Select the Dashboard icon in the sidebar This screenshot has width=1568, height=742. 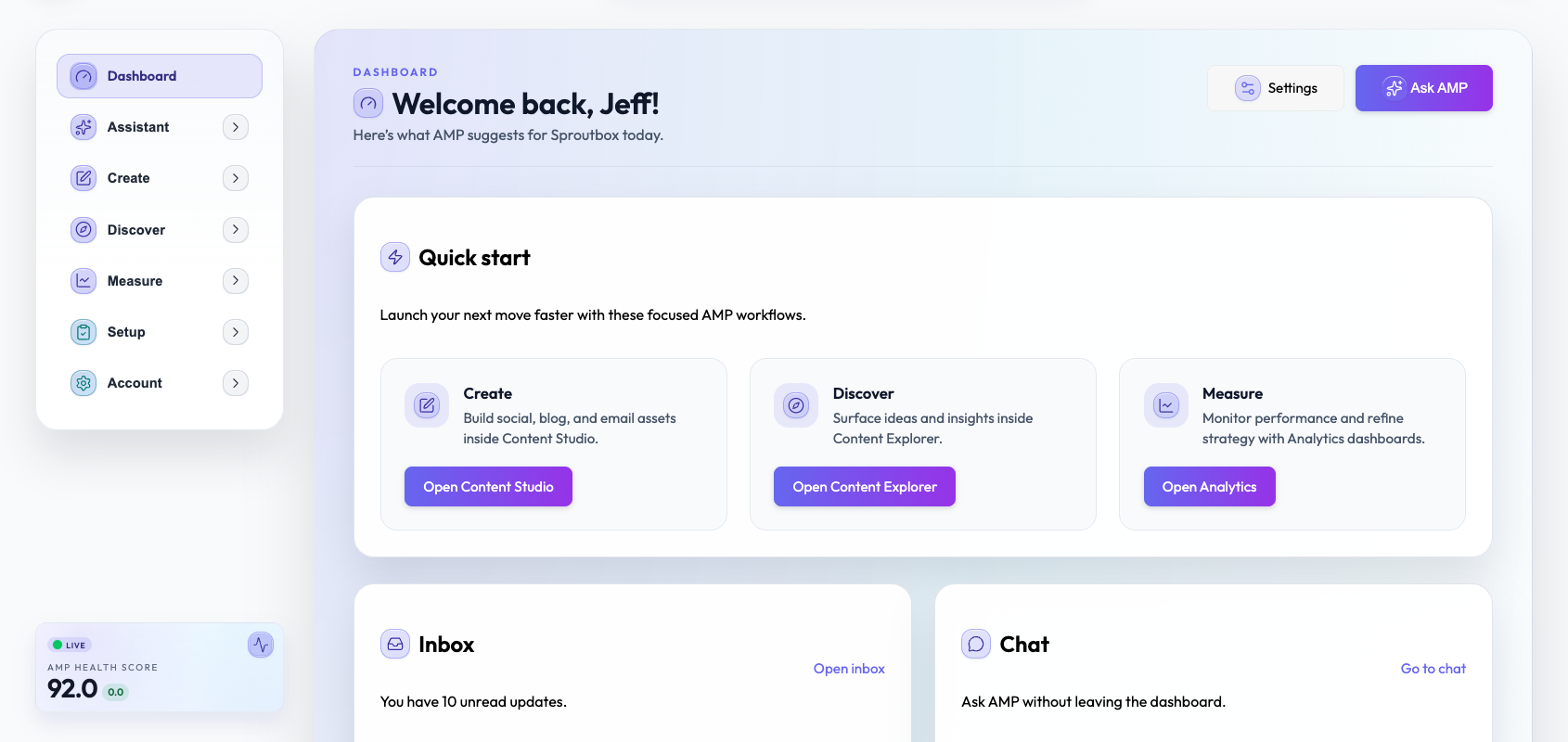(x=83, y=75)
